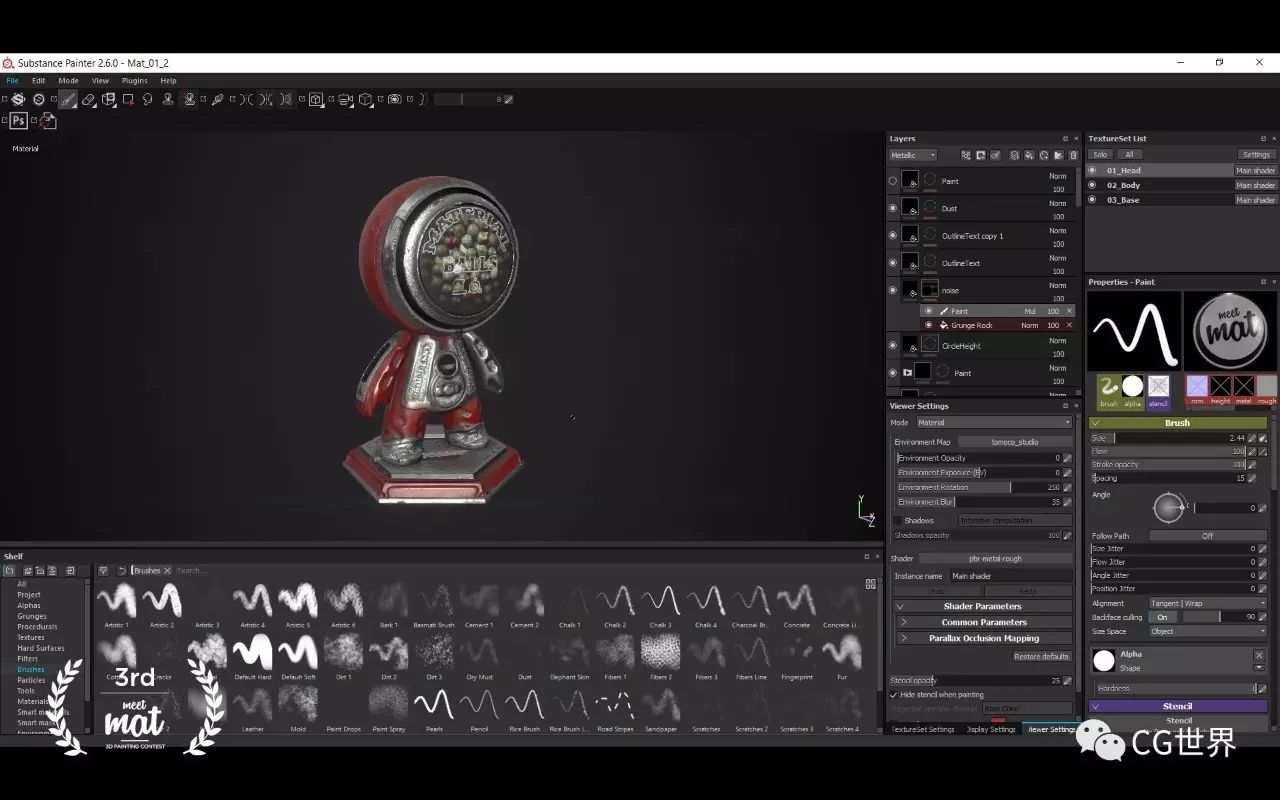Image resolution: width=1280 pixels, height=800 pixels.
Task: Adjust the Environment Rotation slider
Action: [x=978, y=487]
